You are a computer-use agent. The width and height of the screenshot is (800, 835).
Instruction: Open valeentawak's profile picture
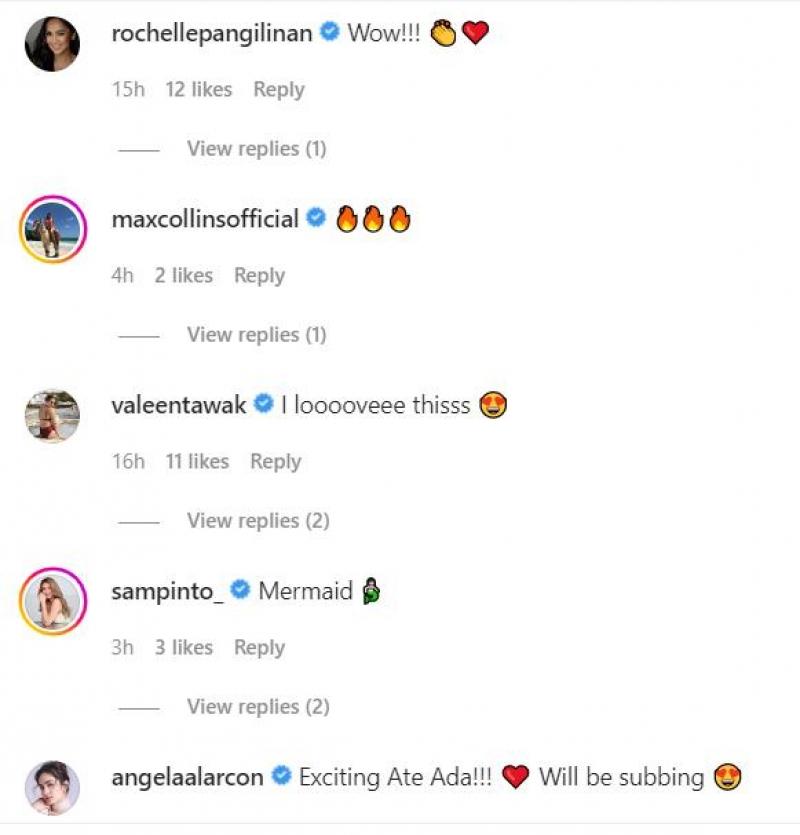[x=52, y=416]
